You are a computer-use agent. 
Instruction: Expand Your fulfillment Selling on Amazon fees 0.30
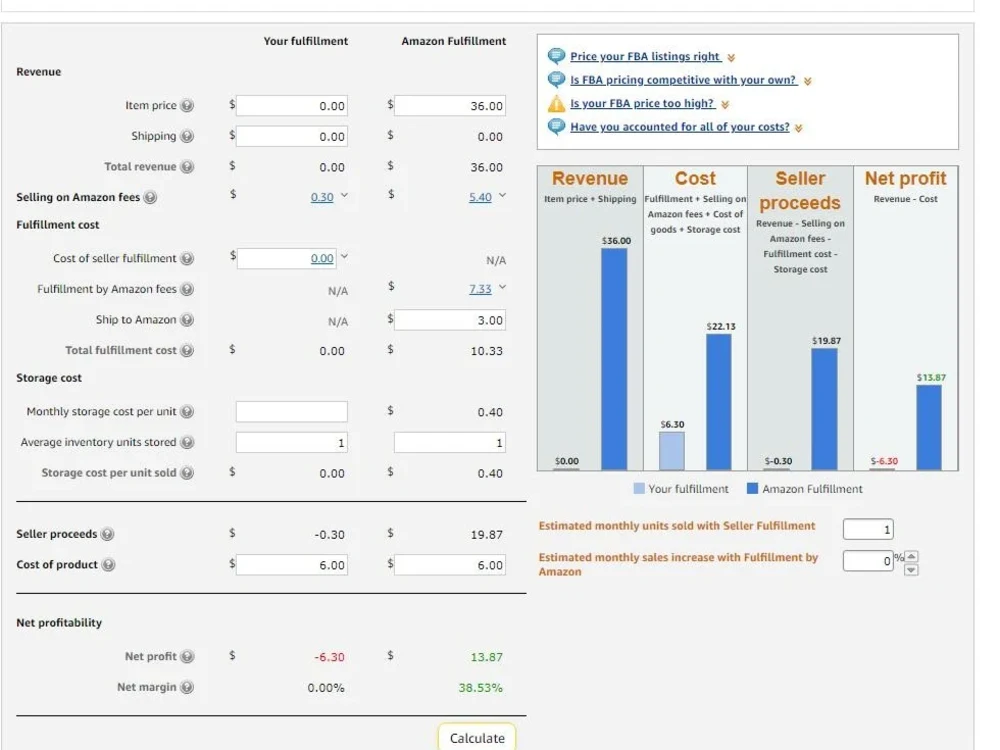344,196
